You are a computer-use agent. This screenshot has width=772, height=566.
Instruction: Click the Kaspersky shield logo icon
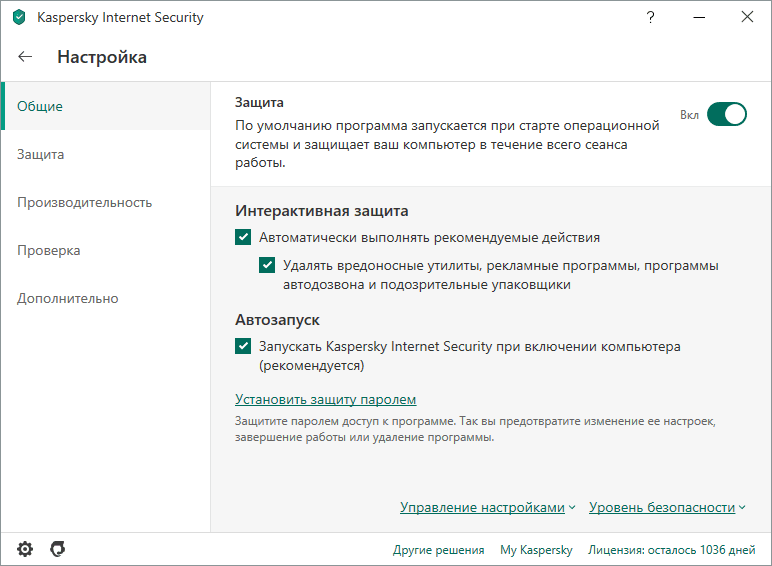tap(19, 18)
